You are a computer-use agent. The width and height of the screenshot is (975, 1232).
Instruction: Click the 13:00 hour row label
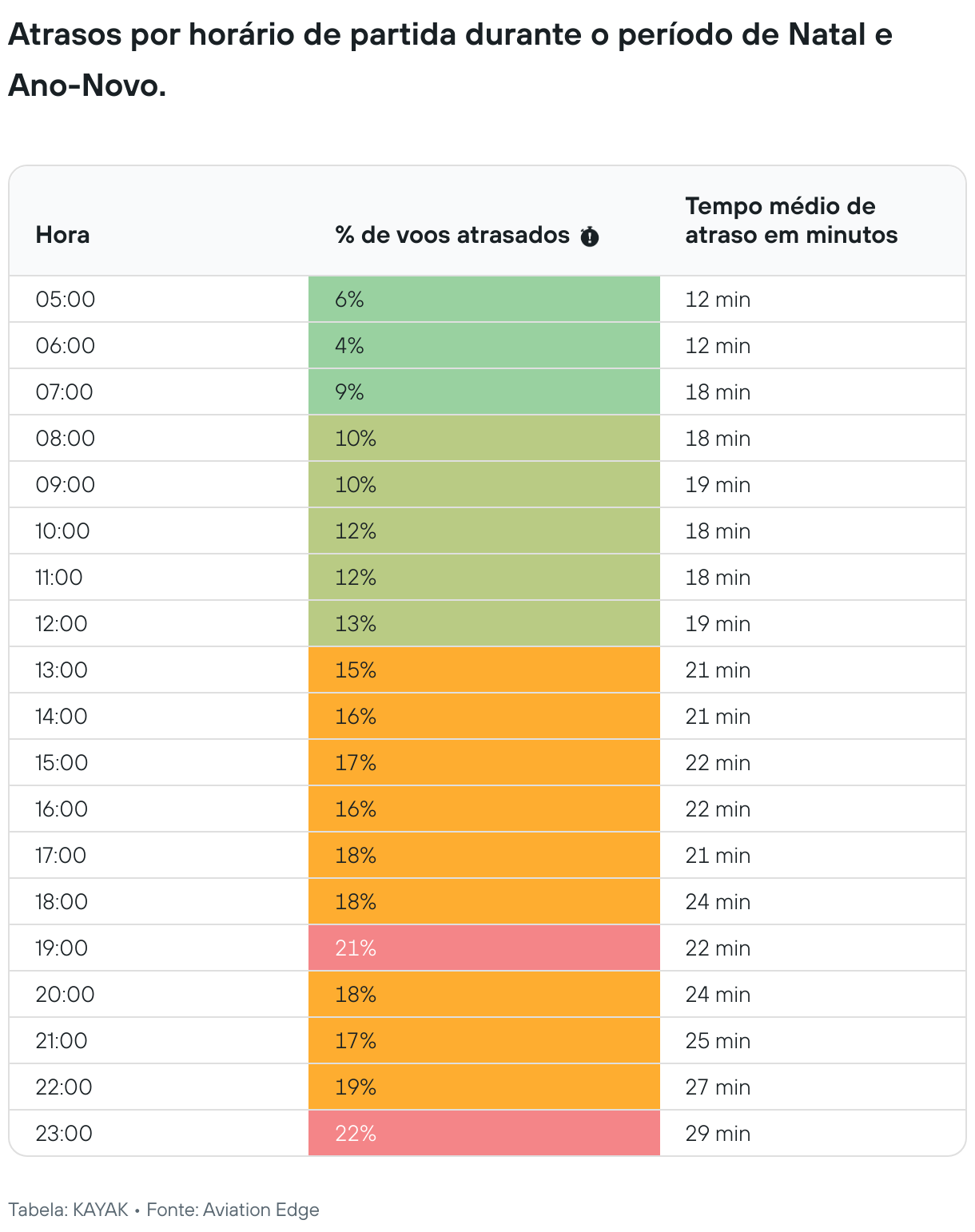(x=62, y=670)
